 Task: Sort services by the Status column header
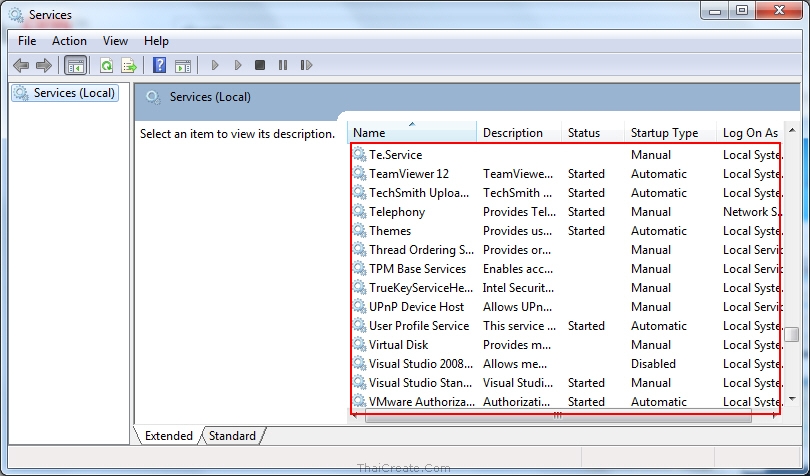click(584, 133)
